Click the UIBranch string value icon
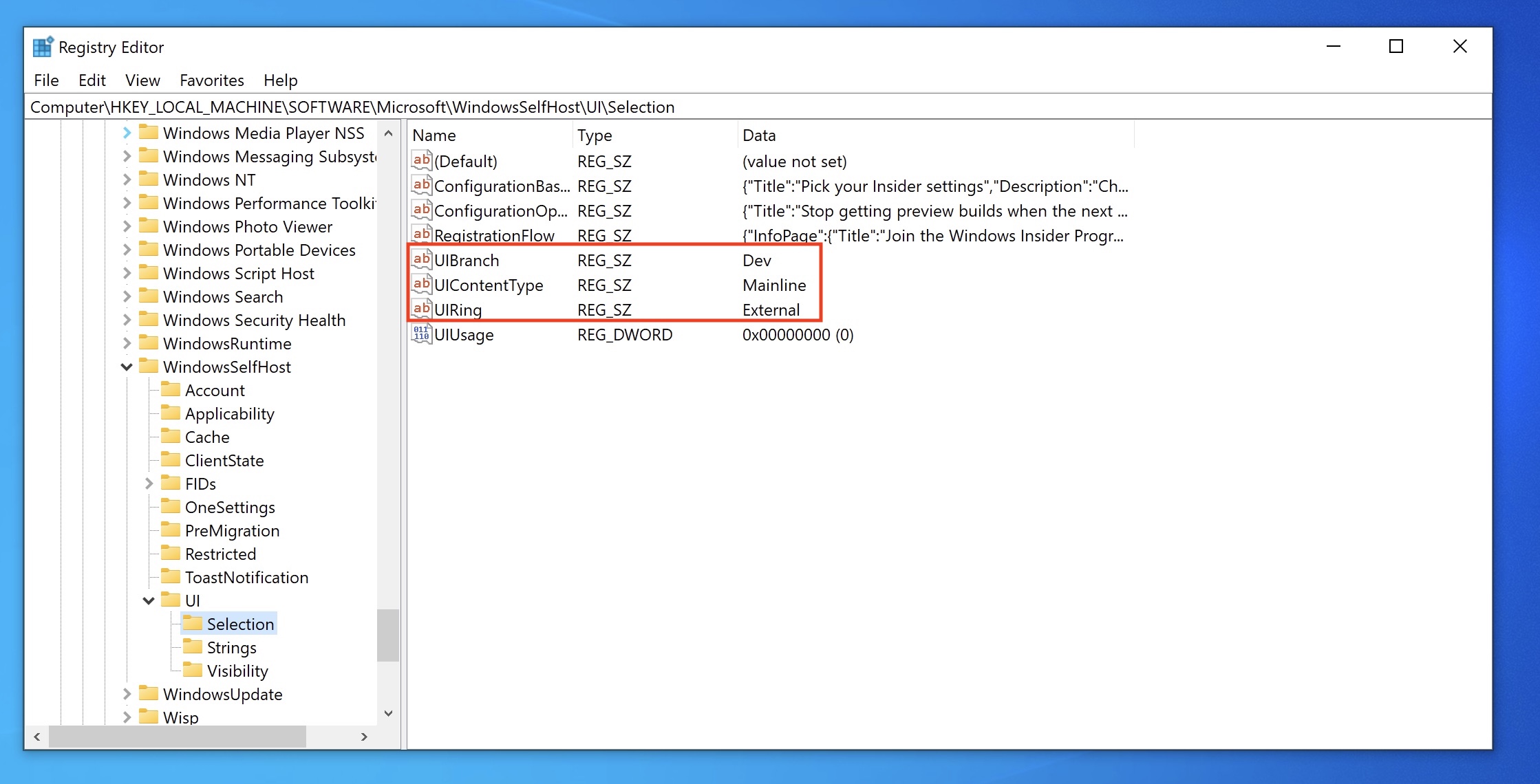The image size is (1540, 784). [x=421, y=259]
